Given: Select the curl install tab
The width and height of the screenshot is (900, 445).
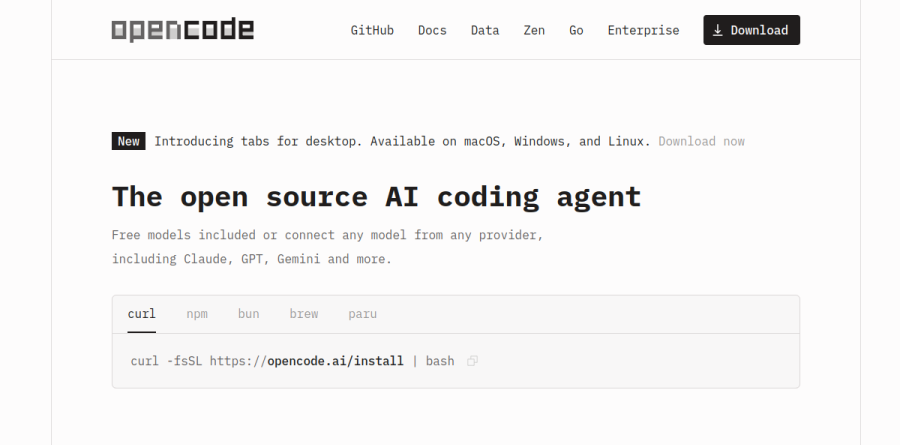Looking at the screenshot, I should click(142, 314).
